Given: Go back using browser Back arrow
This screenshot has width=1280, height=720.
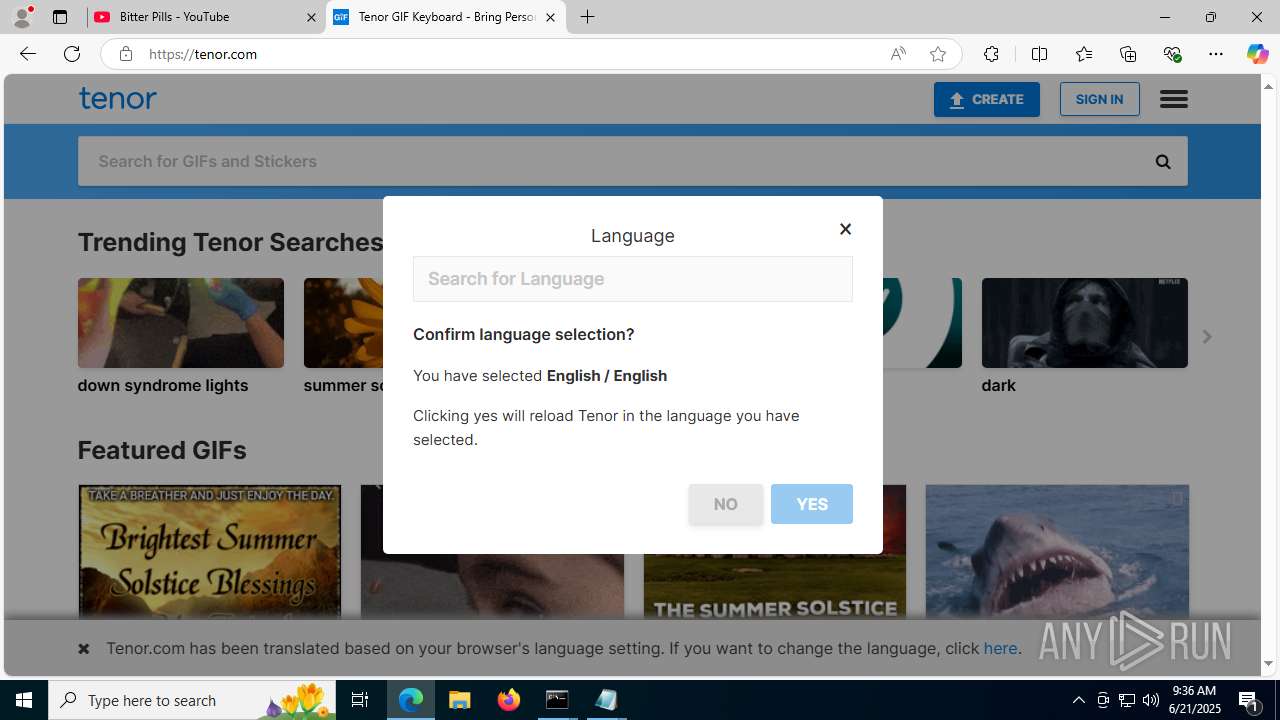Looking at the screenshot, I should [x=27, y=54].
